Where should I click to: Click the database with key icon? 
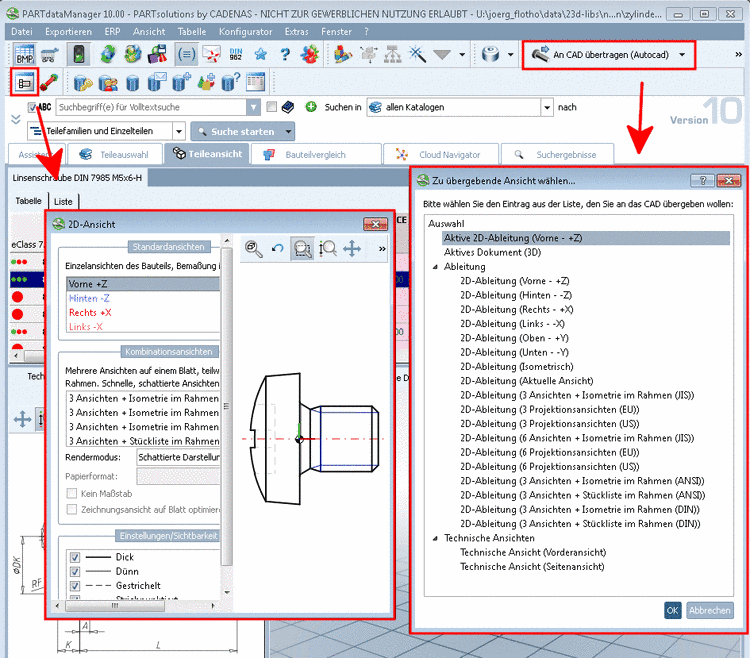pyautogui.click(x=83, y=83)
